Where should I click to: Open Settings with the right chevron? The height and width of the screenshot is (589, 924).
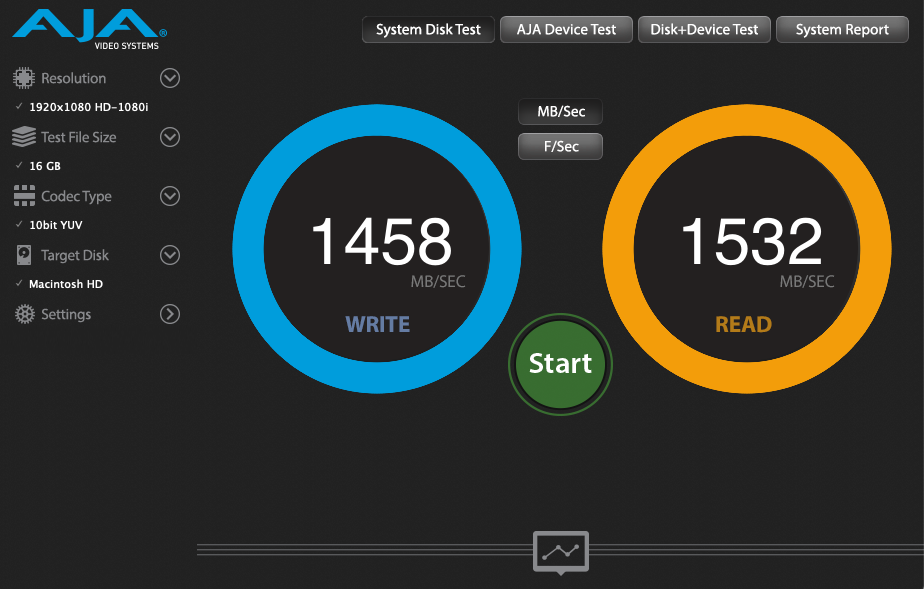coord(170,314)
